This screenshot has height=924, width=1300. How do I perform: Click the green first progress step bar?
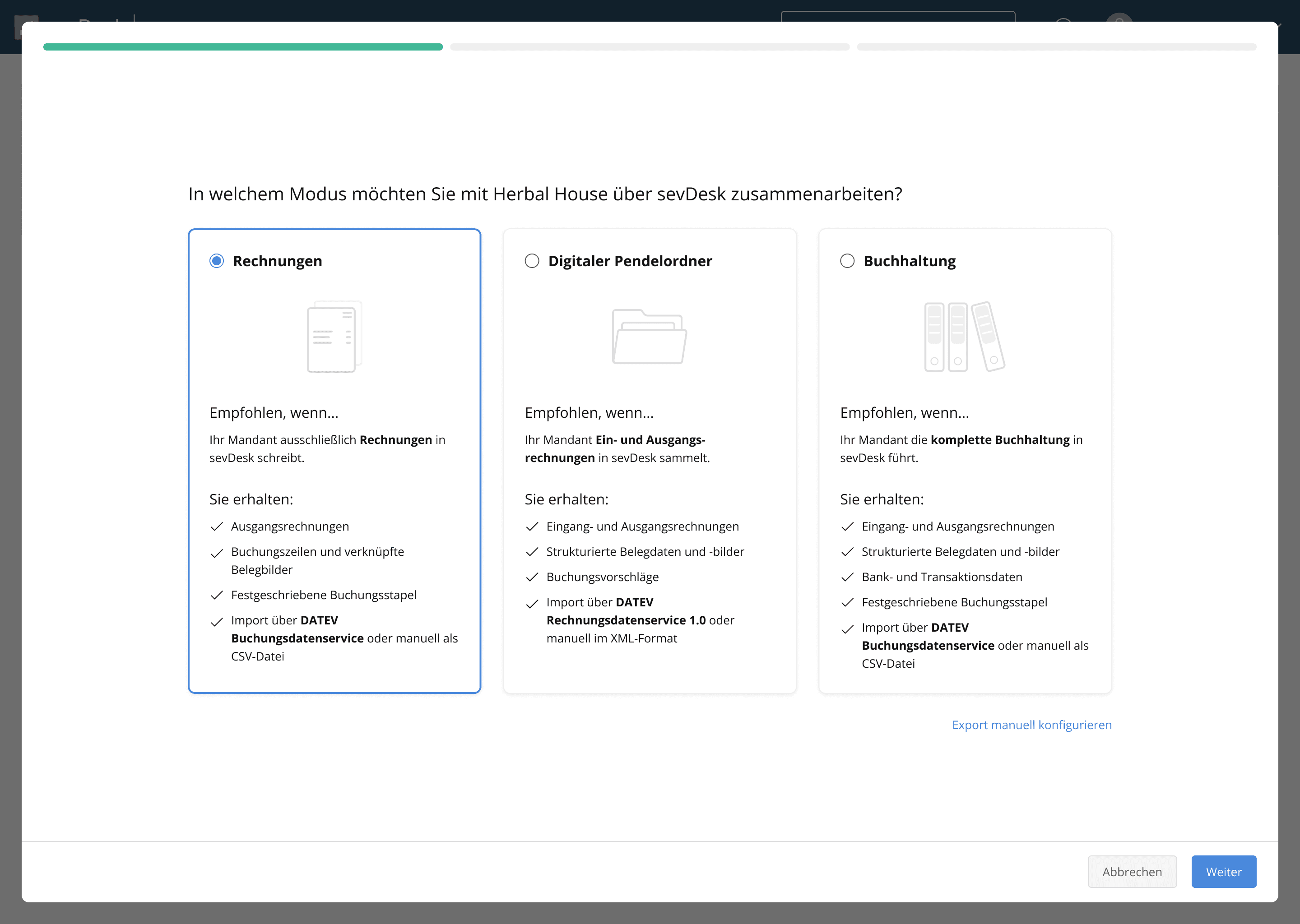click(243, 46)
